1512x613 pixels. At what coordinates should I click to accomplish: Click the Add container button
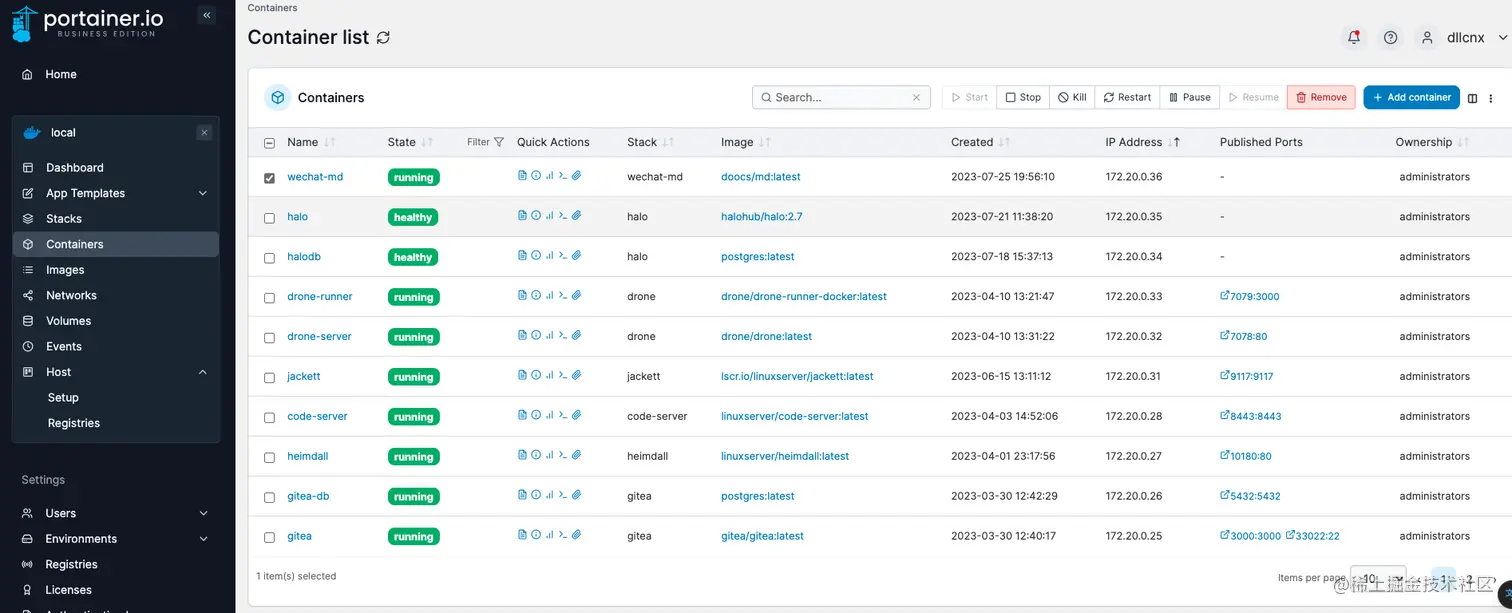click(1411, 97)
